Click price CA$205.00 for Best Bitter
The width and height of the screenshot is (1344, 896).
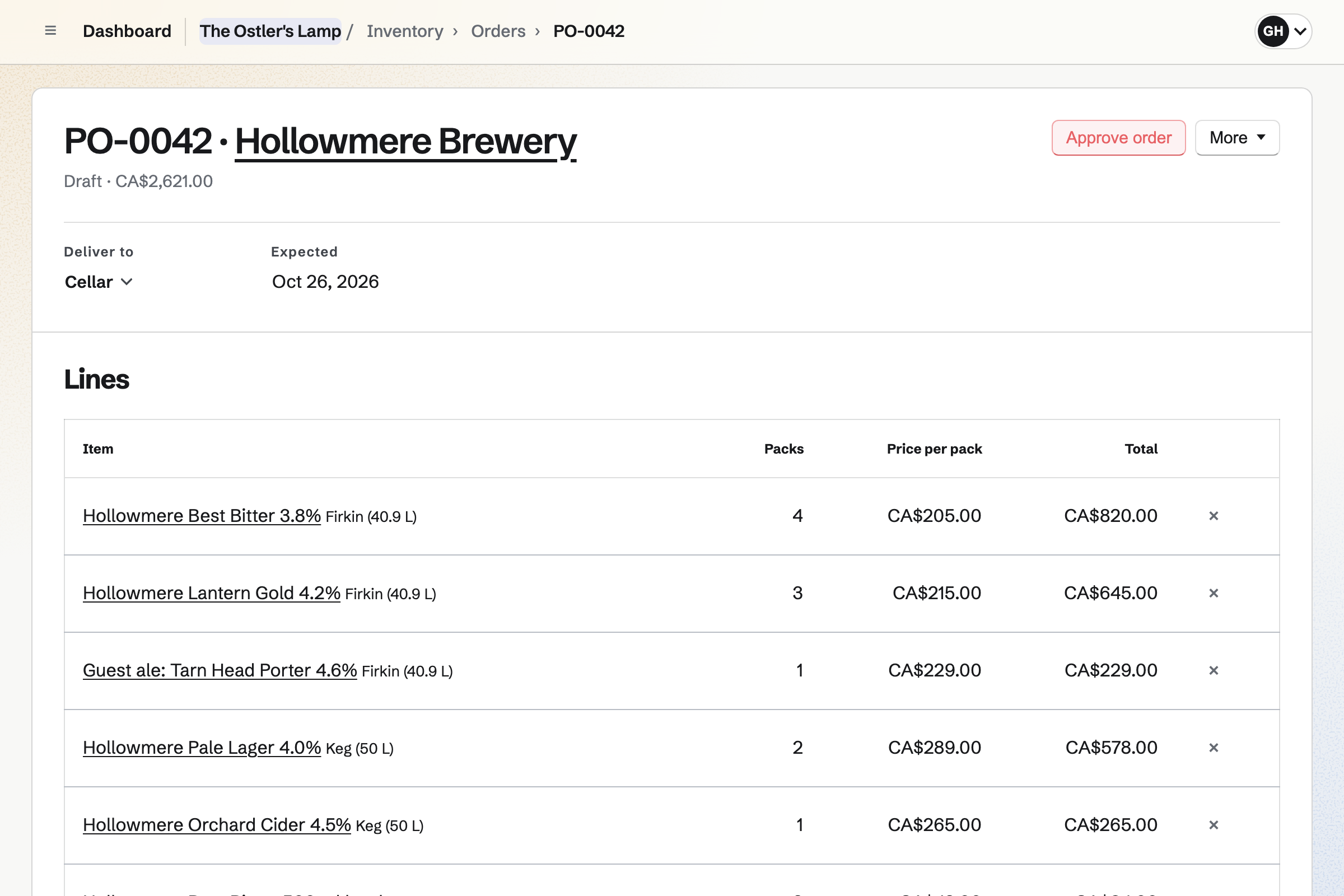coord(934,516)
